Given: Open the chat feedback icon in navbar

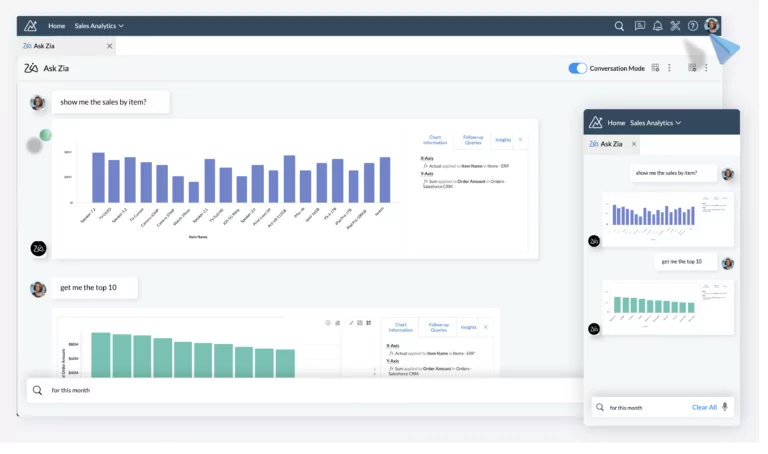Looking at the screenshot, I should point(640,26).
